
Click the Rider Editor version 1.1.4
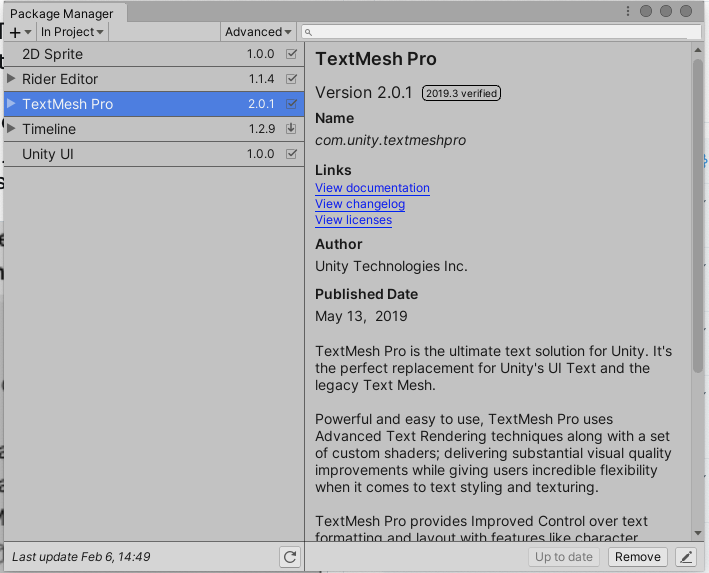click(261, 79)
